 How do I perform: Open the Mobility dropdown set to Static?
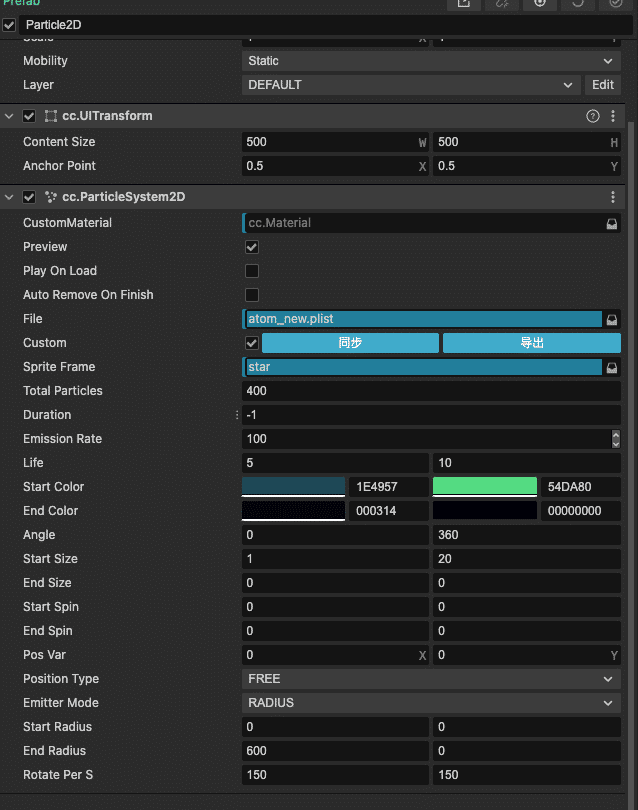coord(431,61)
